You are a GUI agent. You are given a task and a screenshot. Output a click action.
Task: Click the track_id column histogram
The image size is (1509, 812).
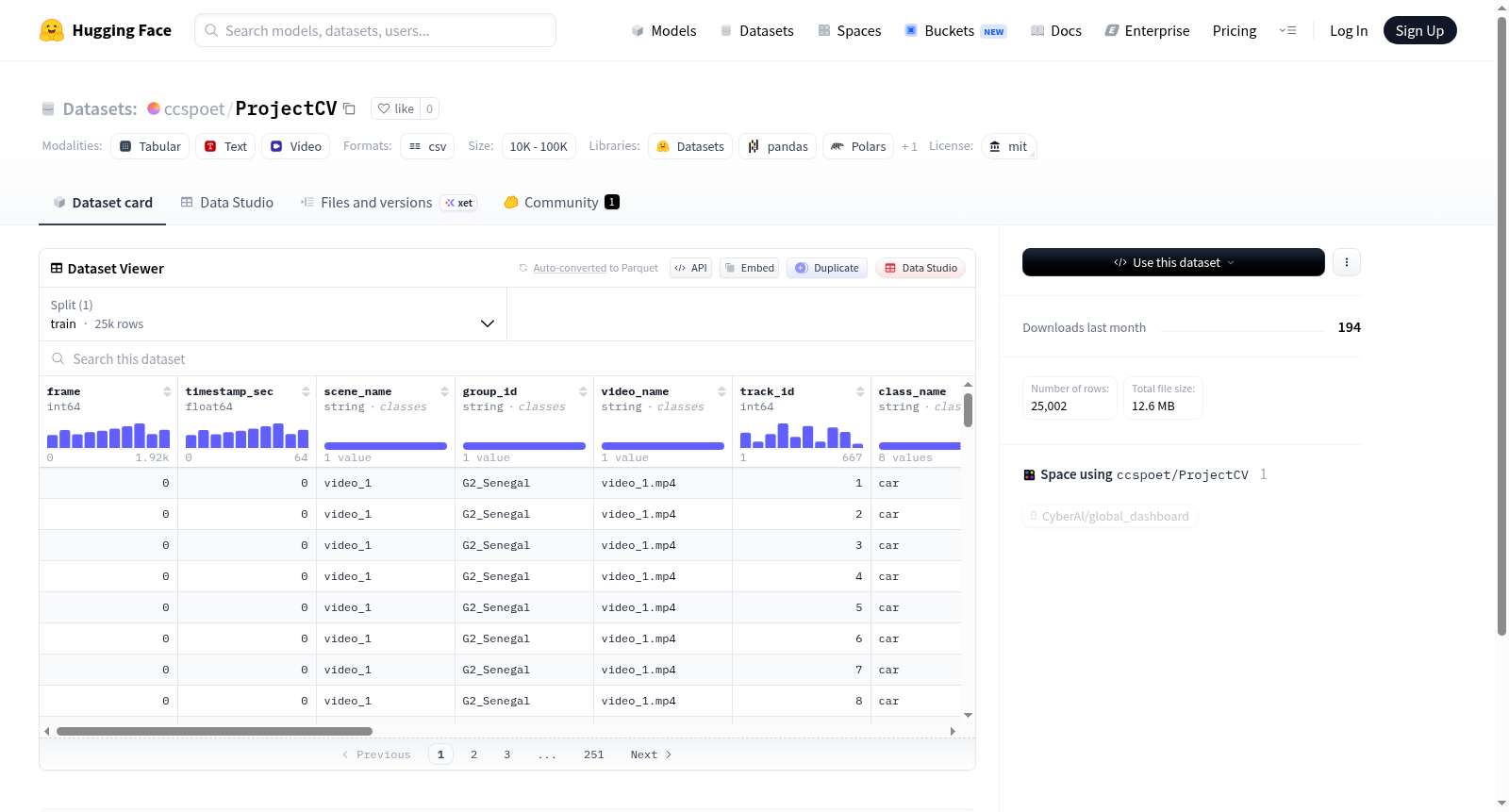pyautogui.click(x=802, y=435)
